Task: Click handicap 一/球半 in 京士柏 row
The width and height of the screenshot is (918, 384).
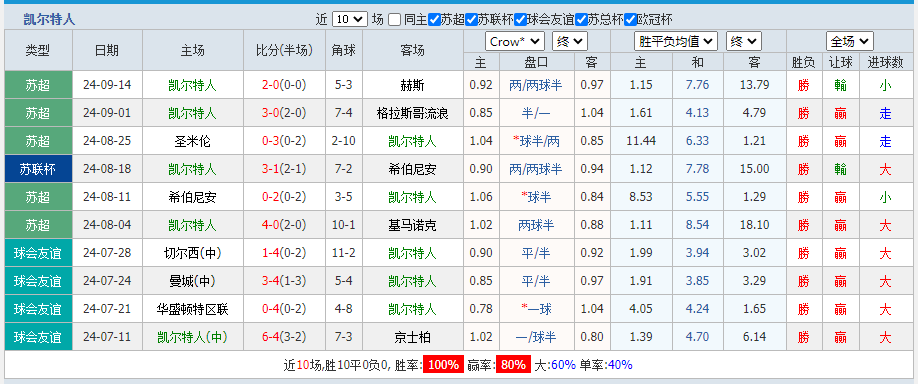Action: (x=536, y=337)
